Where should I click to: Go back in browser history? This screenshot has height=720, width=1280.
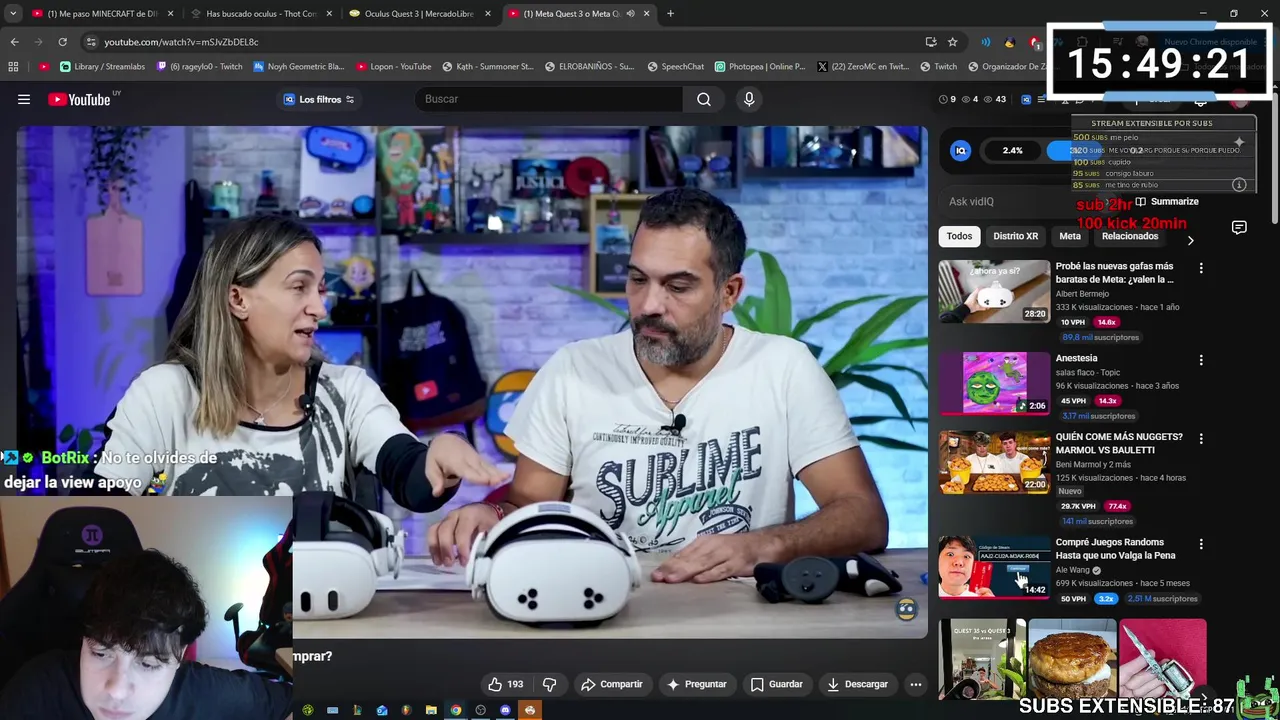(14, 42)
